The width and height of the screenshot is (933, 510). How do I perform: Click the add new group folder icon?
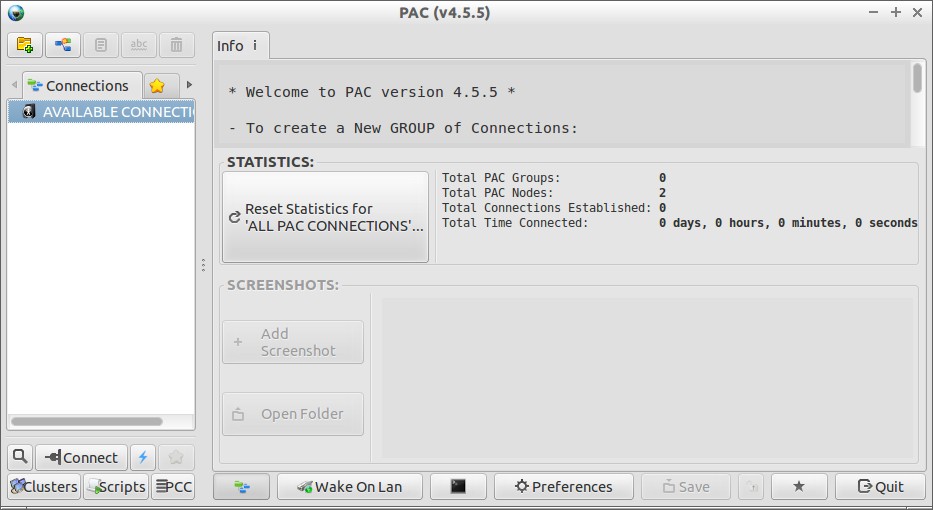[25, 45]
